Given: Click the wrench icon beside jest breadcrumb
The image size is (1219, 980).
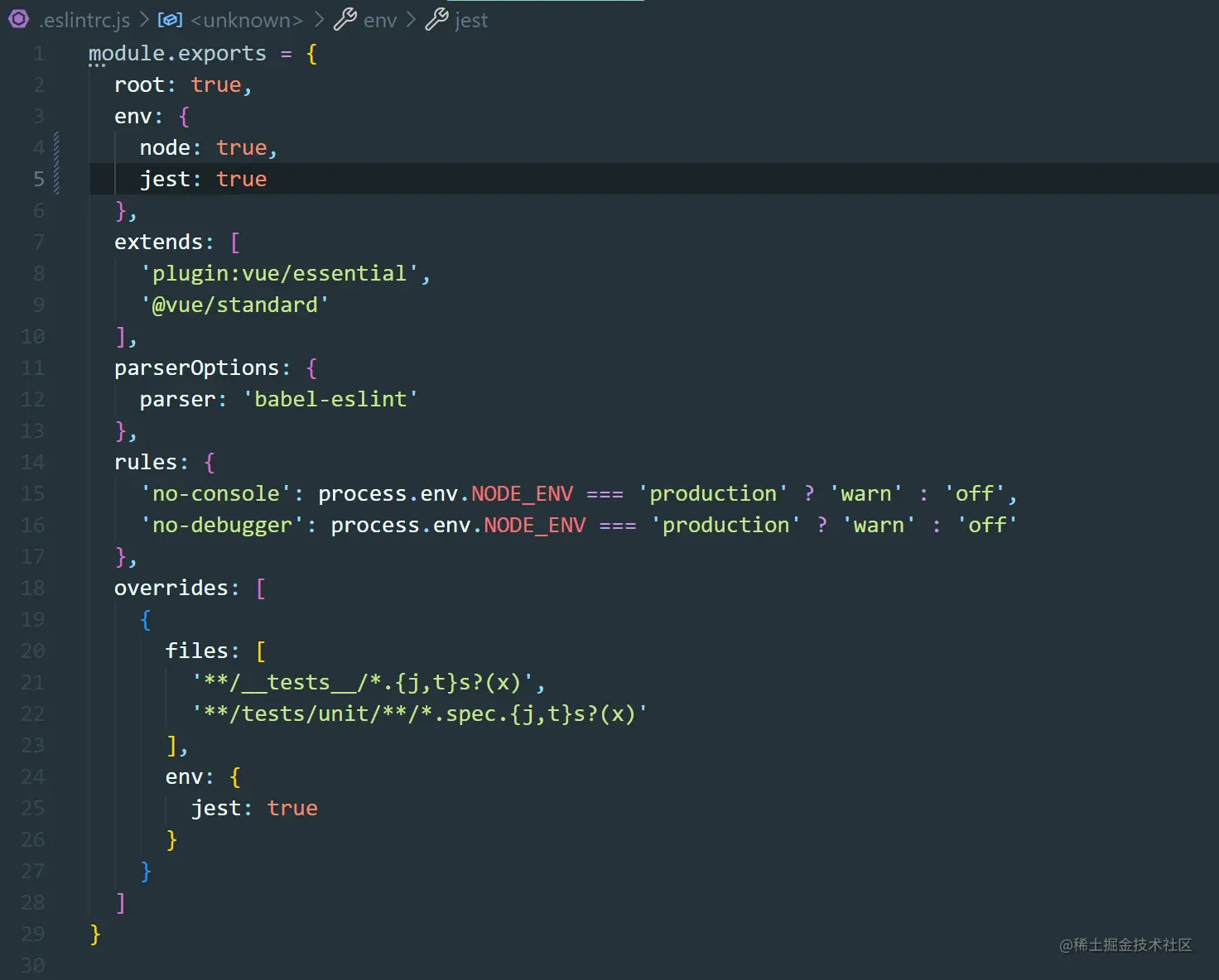Looking at the screenshot, I should point(436,19).
